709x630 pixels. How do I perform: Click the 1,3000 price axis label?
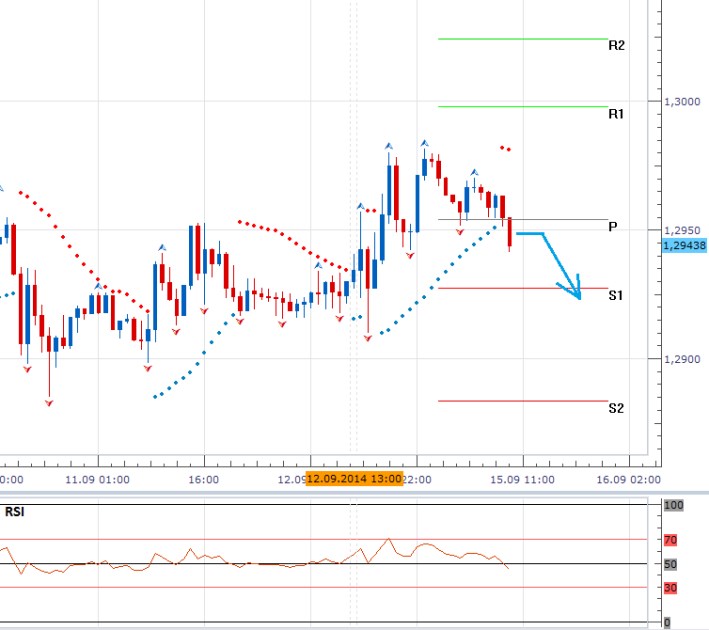[x=682, y=102]
